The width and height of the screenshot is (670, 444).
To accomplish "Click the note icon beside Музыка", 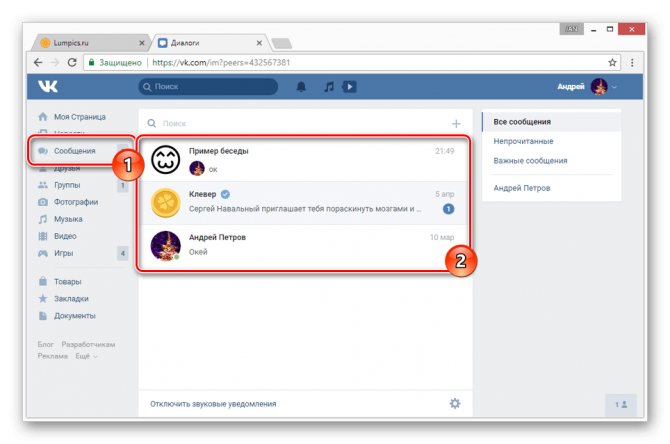I will click(x=43, y=219).
